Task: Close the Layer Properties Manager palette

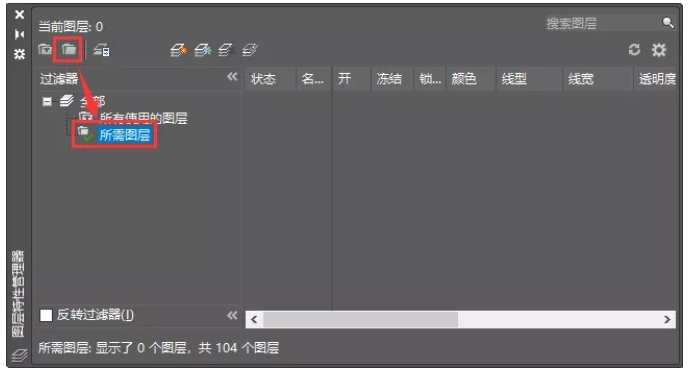Action: 19,15
